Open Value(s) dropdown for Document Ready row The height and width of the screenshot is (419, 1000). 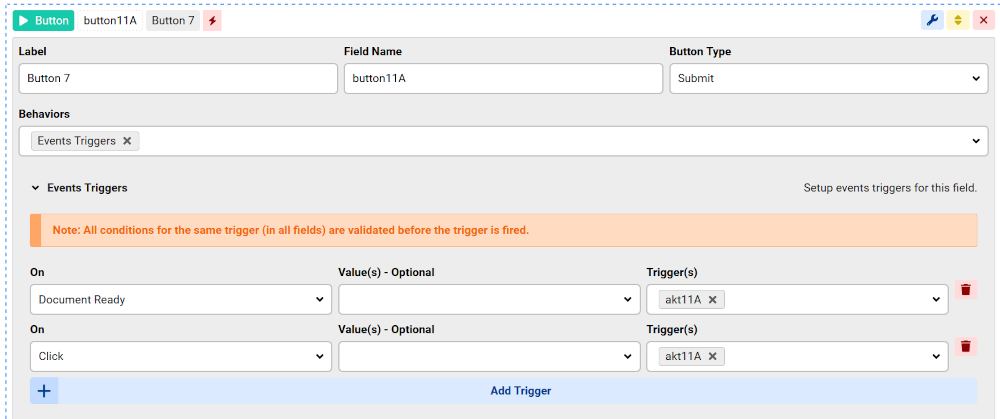click(489, 299)
